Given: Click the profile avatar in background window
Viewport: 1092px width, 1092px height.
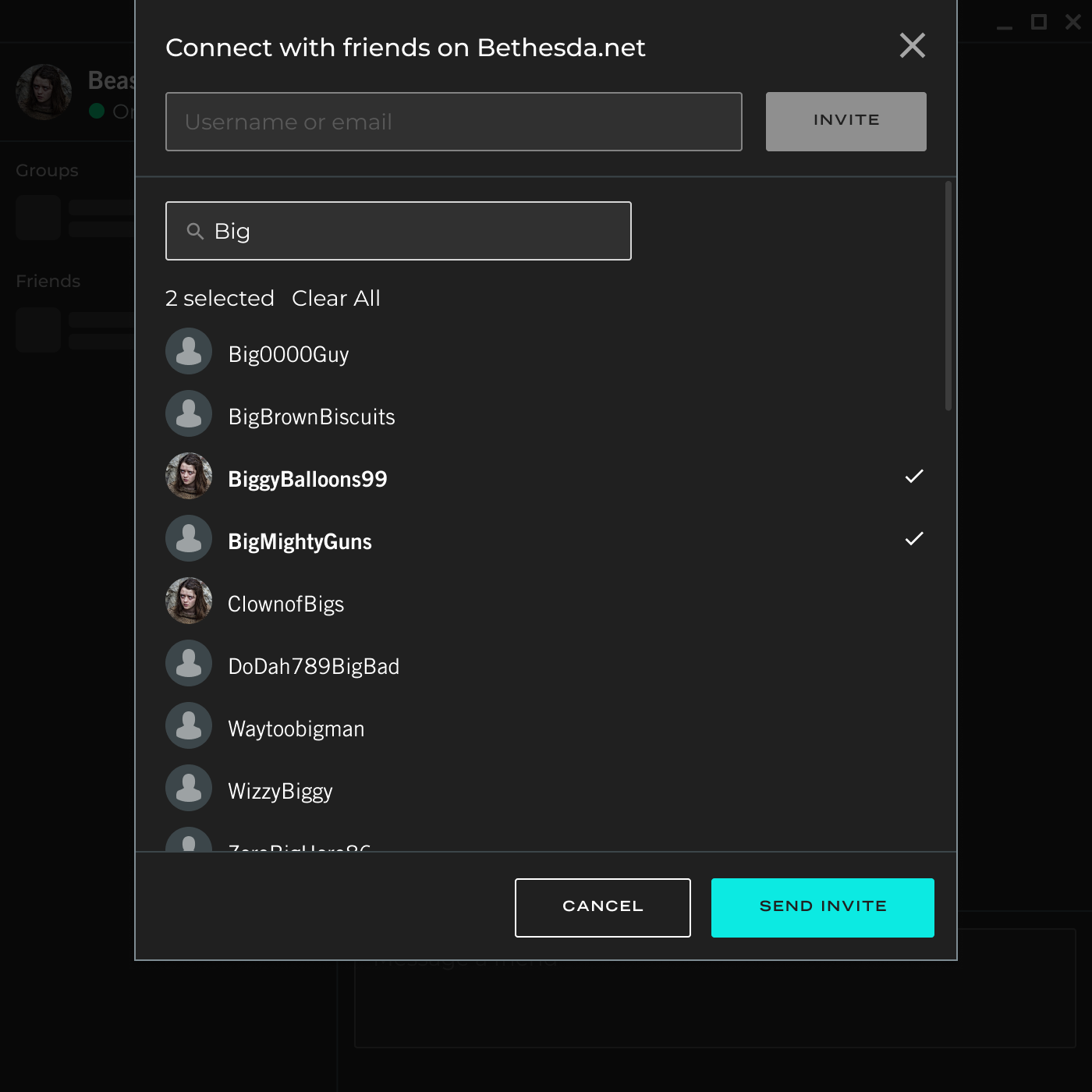Looking at the screenshot, I should point(44,92).
